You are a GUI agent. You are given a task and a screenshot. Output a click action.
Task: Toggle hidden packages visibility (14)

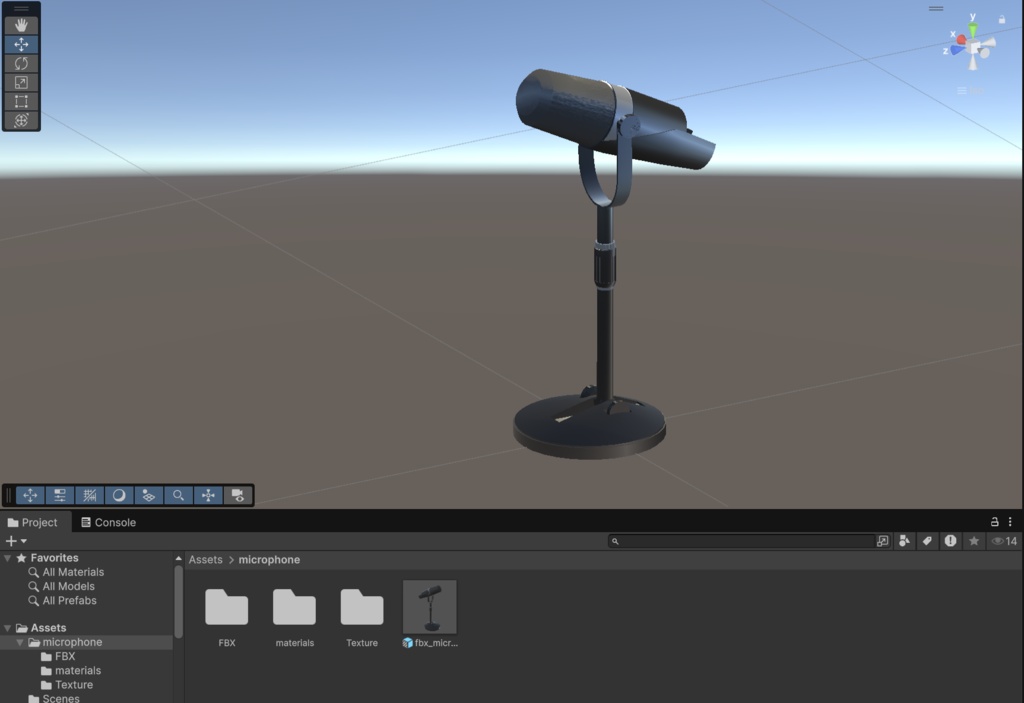pyautogui.click(x=1004, y=541)
